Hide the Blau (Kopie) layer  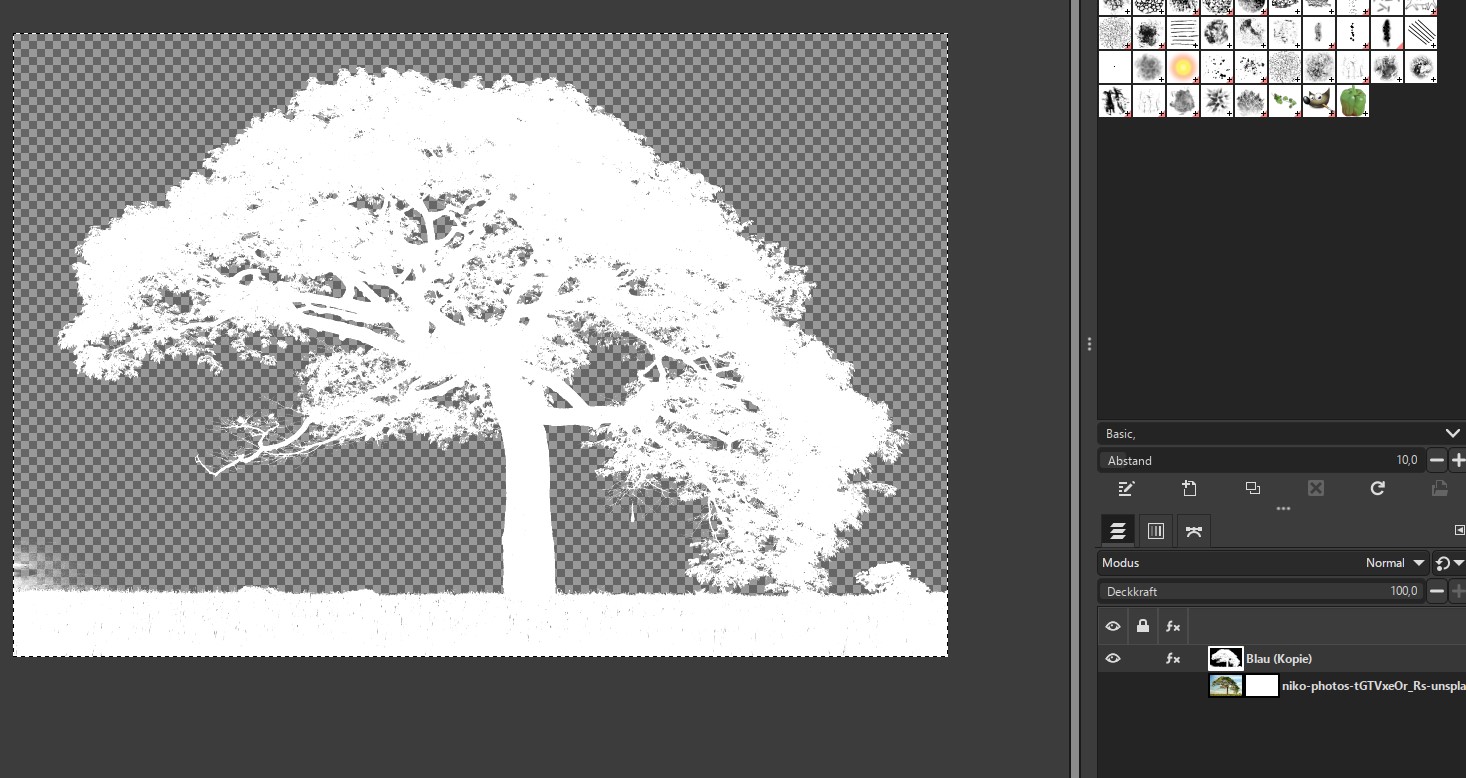coord(1112,659)
